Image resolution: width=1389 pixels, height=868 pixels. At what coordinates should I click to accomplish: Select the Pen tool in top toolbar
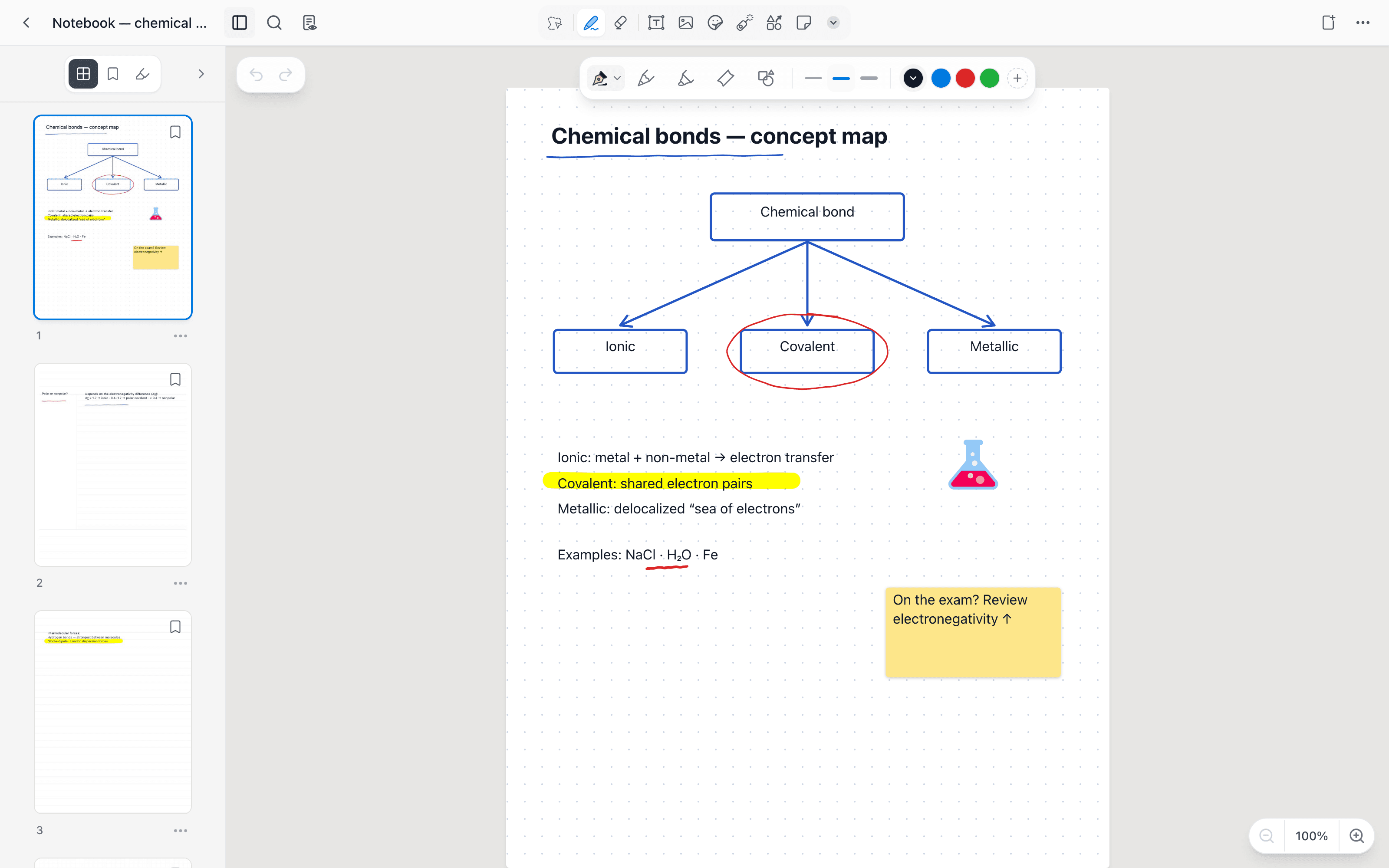coord(591,23)
